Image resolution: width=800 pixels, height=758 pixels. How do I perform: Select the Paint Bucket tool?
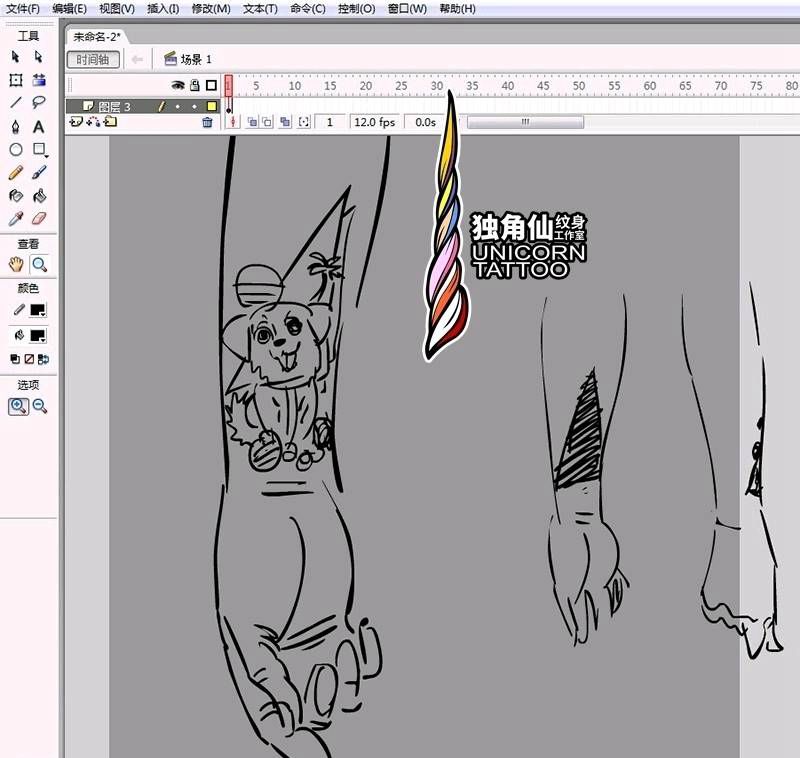click(39, 195)
